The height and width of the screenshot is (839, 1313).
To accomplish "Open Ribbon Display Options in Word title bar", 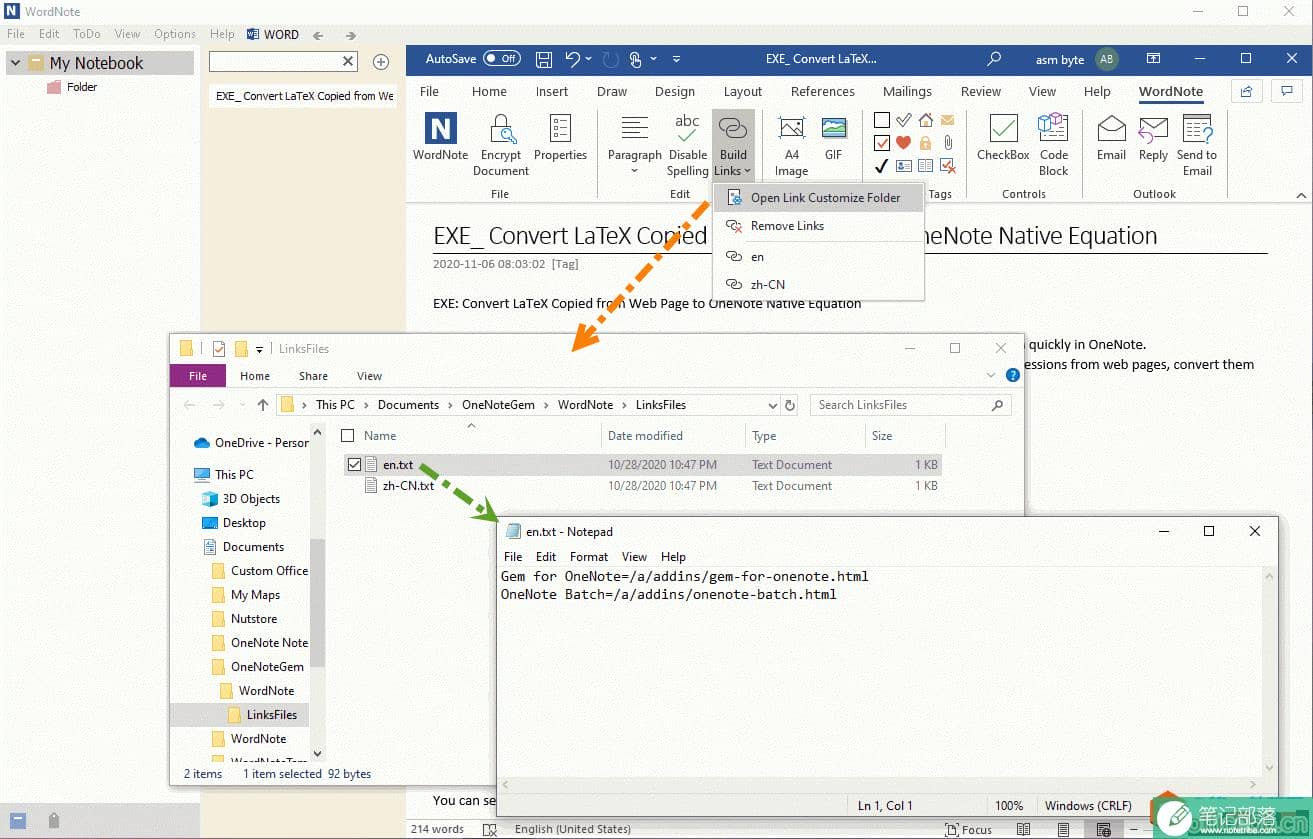I will pyautogui.click(x=1153, y=59).
